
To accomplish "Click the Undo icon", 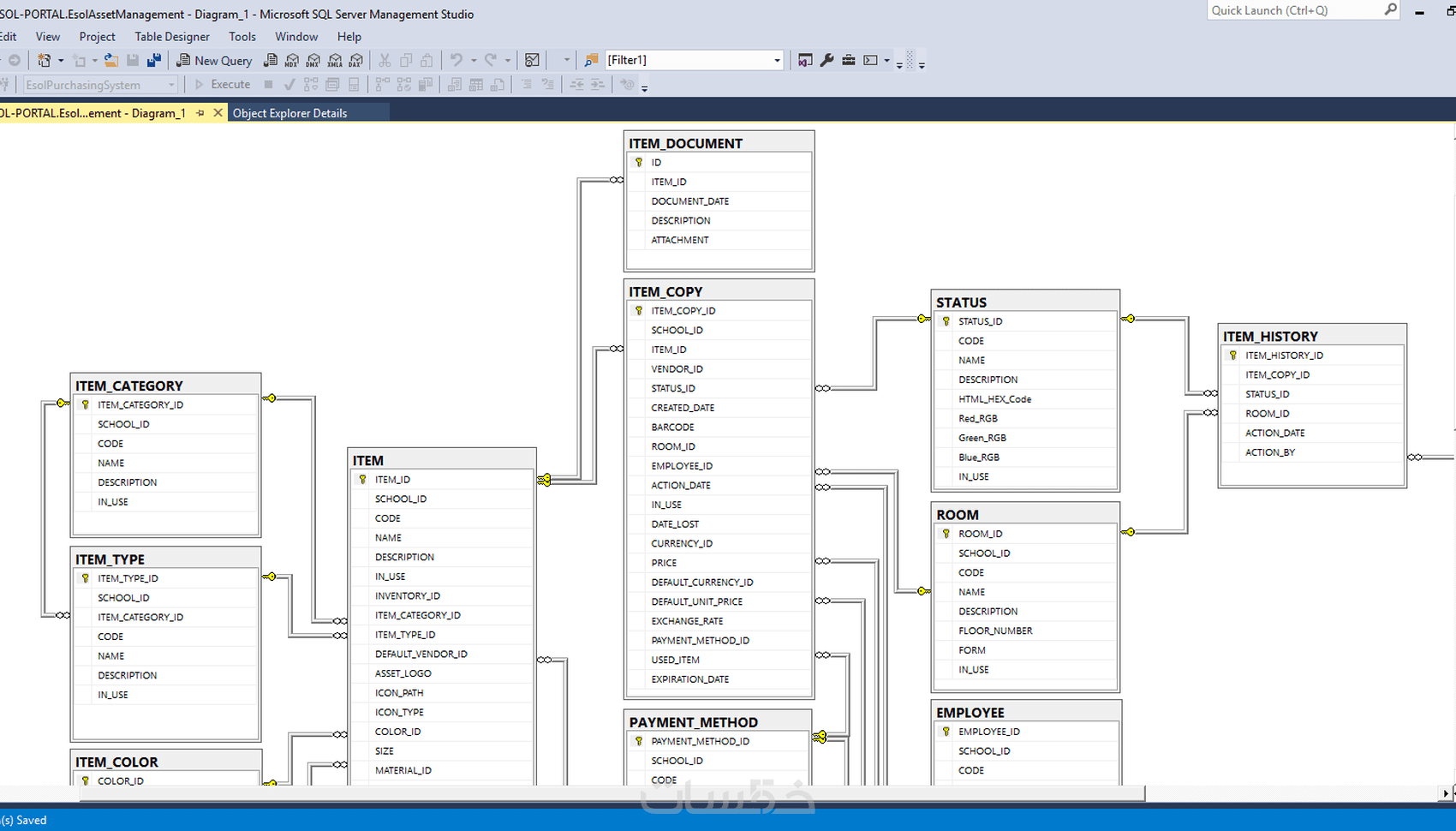I will 455,60.
